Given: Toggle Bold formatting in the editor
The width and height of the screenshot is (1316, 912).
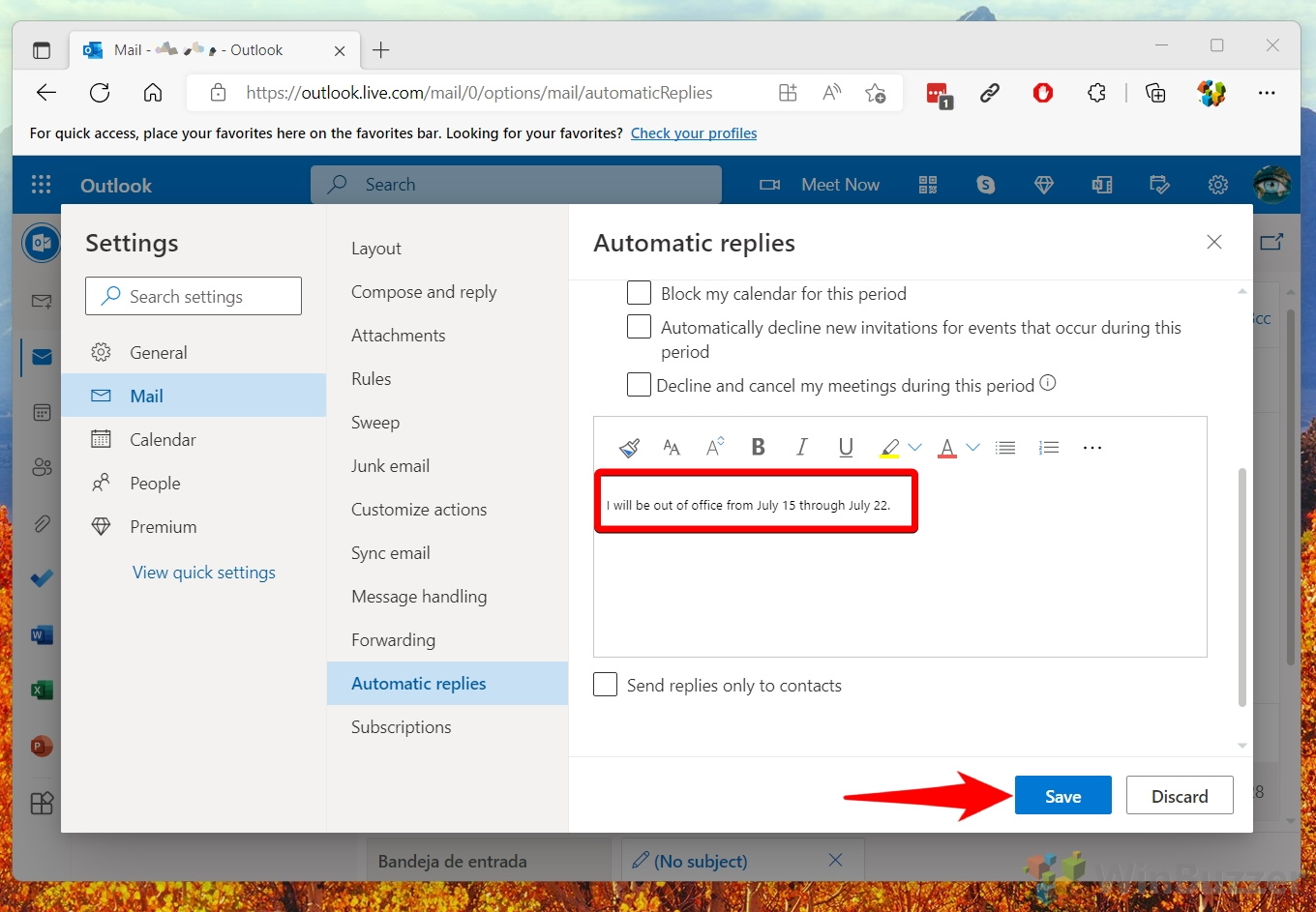Looking at the screenshot, I should point(759,447).
